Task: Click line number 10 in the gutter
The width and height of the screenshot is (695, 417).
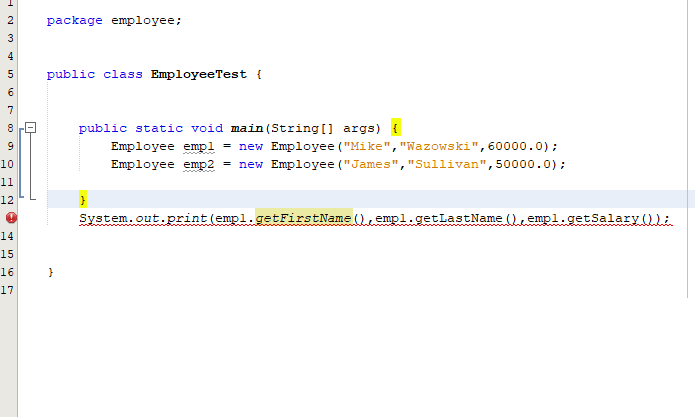Action: pos(8,164)
